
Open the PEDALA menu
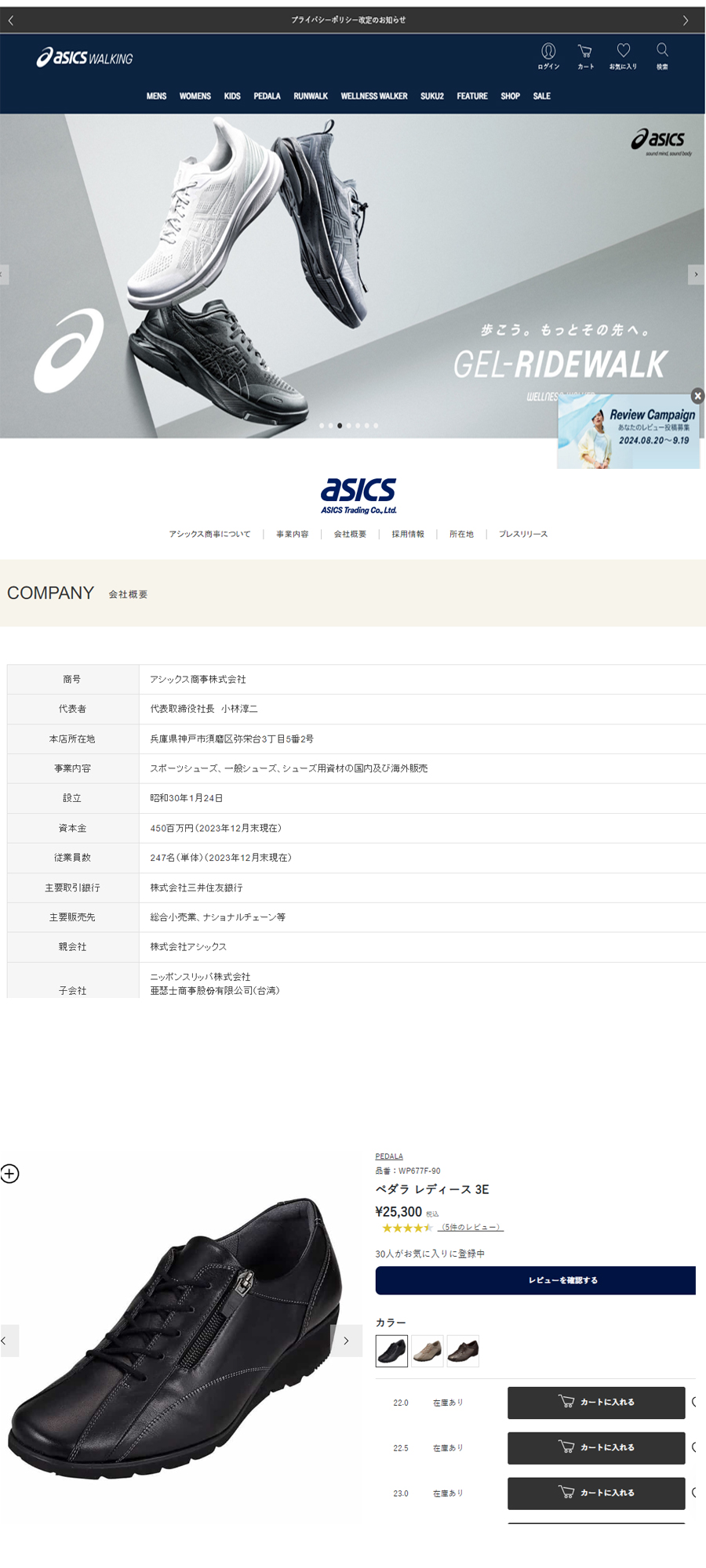[267, 96]
